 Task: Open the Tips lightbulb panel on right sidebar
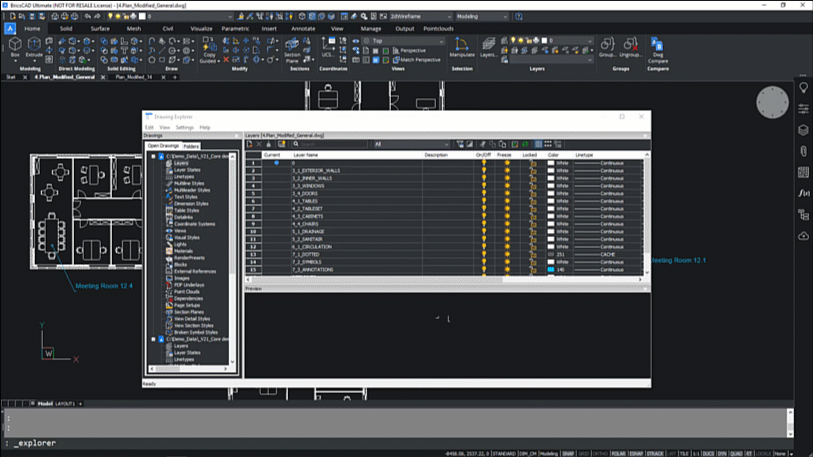point(803,88)
